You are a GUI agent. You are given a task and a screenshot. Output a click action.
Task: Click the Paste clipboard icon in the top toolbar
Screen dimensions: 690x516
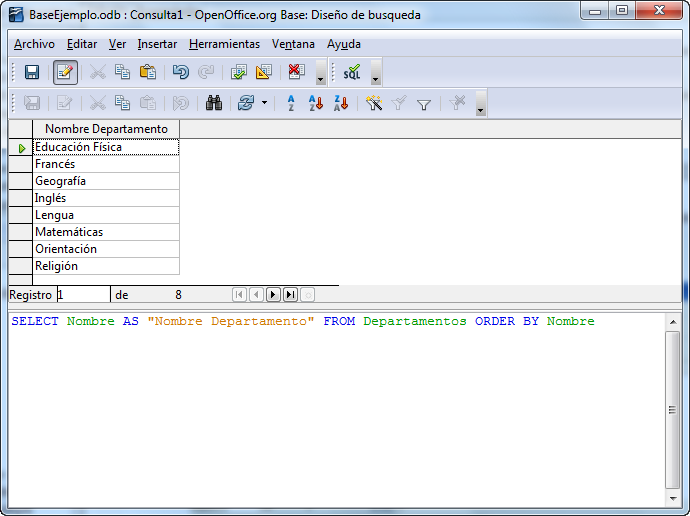coord(148,72)
